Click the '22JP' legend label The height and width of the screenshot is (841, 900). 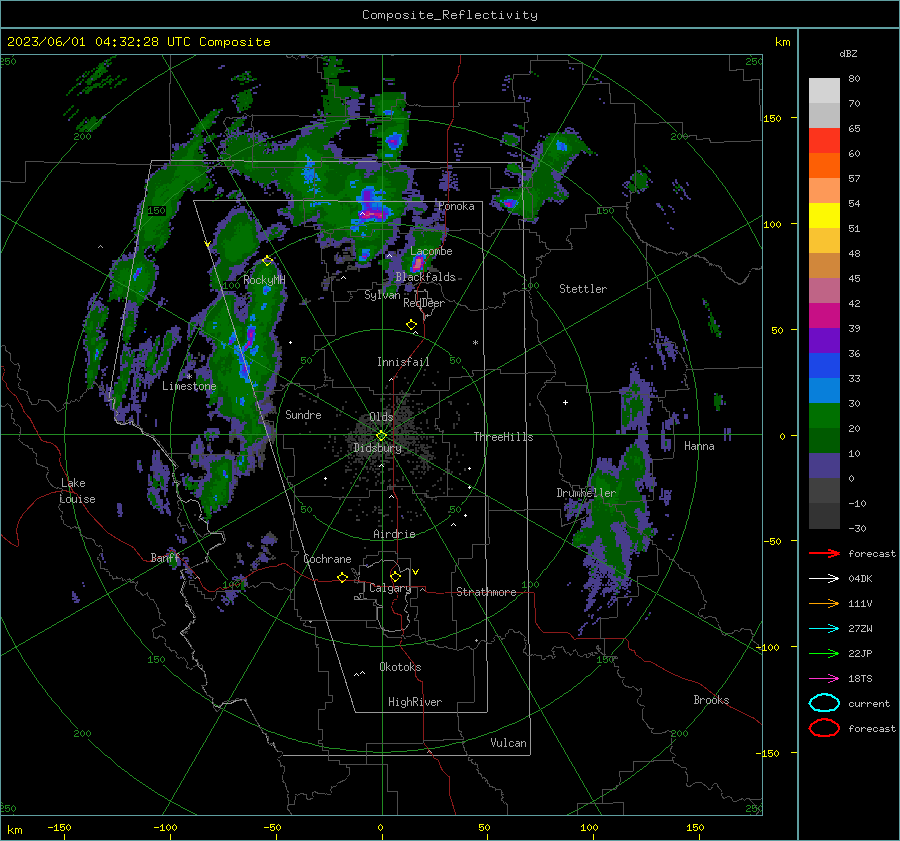(x=860, y=653)
